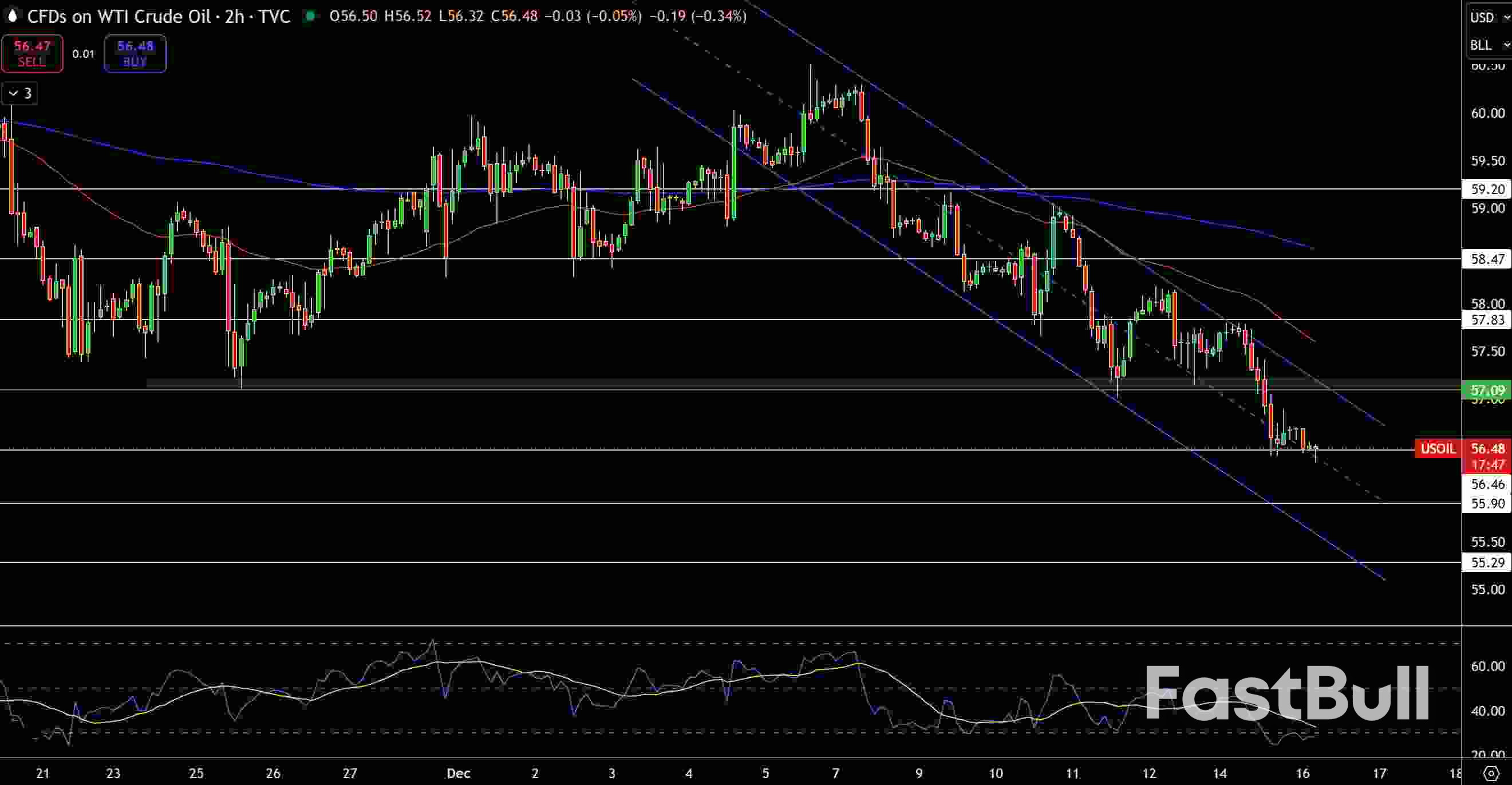Collapse the indicators list showing 3
This screenshot has width=1512, height=785.
click(19, 93)
